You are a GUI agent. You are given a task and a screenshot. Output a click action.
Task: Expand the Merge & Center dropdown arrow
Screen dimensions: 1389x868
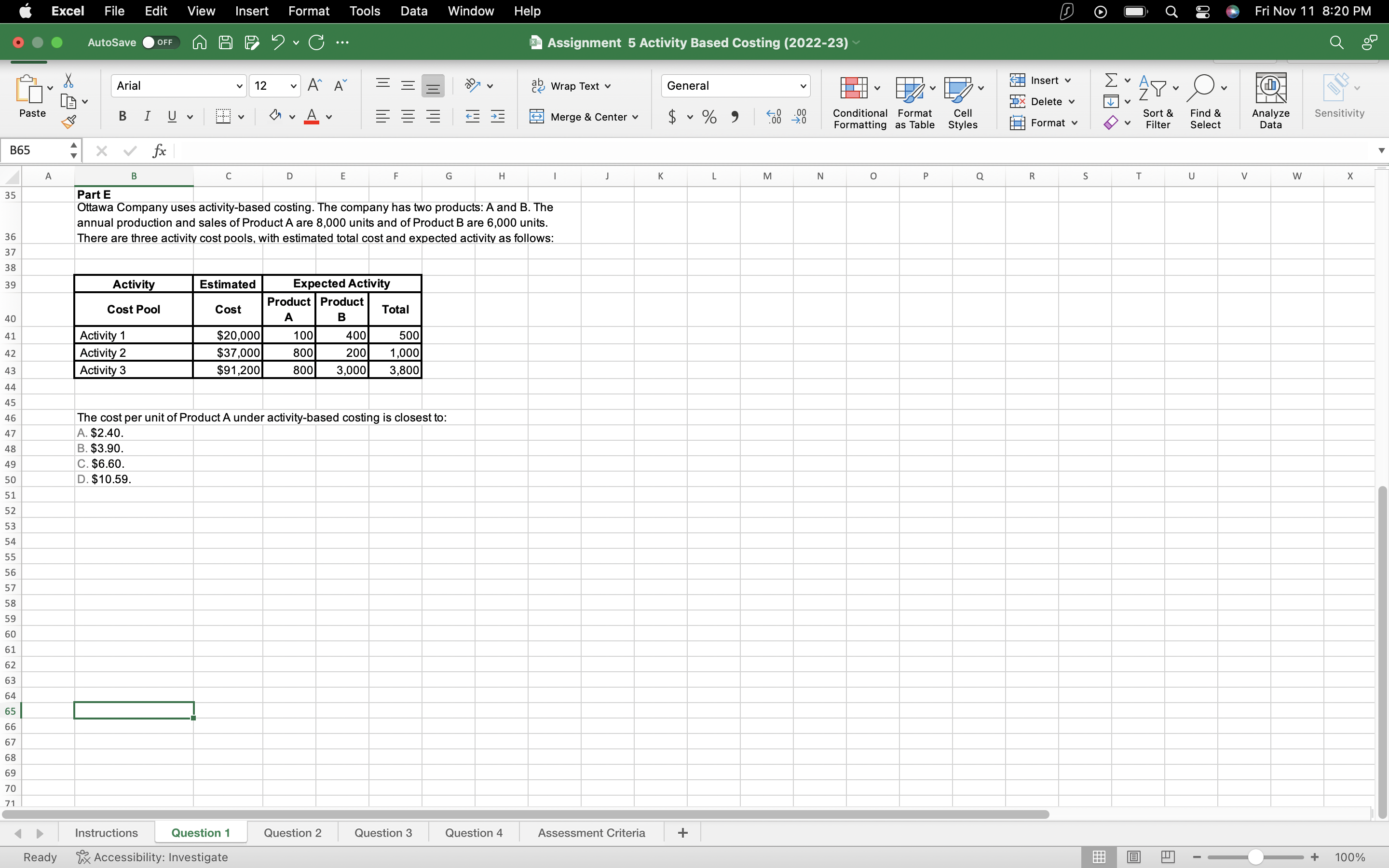click(635, 117)
